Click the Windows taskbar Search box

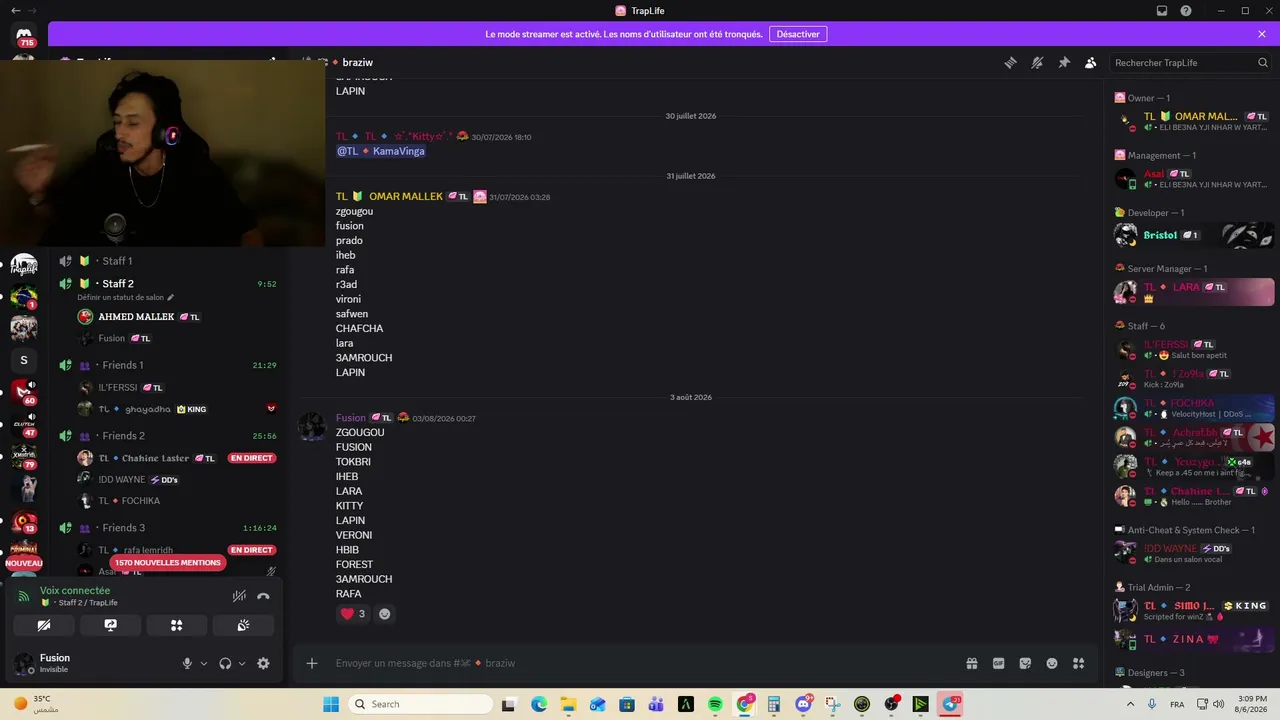(420, 704)
